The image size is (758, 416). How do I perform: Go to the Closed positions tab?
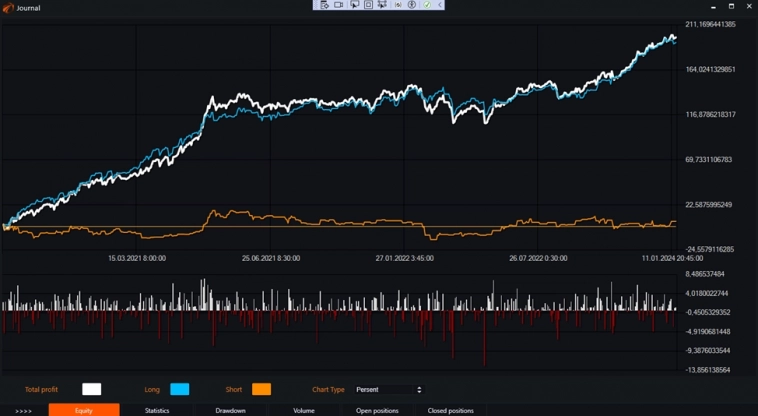pyautogui.click(x=450, y=410)
